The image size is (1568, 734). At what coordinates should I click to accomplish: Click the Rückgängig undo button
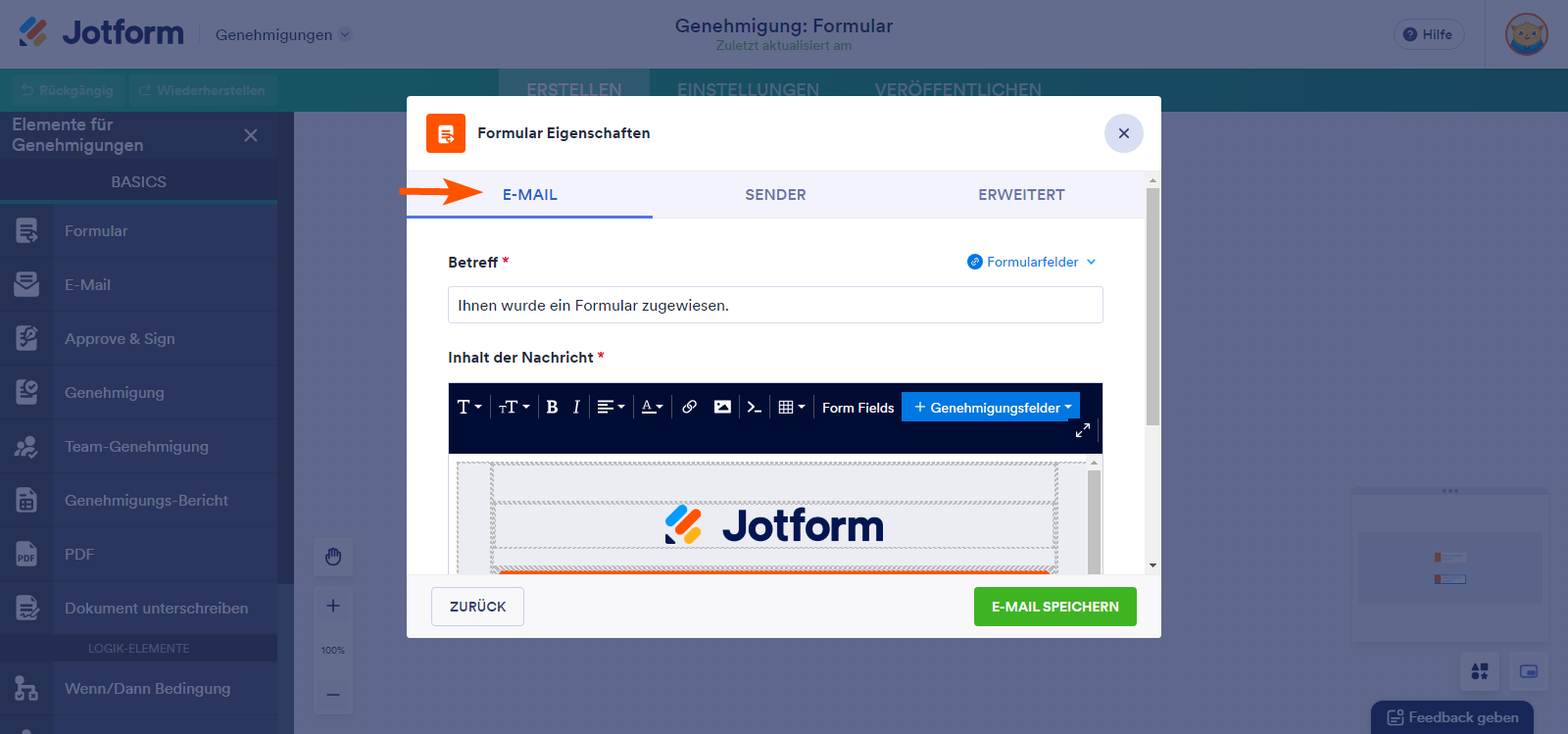(x=68, y=90)
